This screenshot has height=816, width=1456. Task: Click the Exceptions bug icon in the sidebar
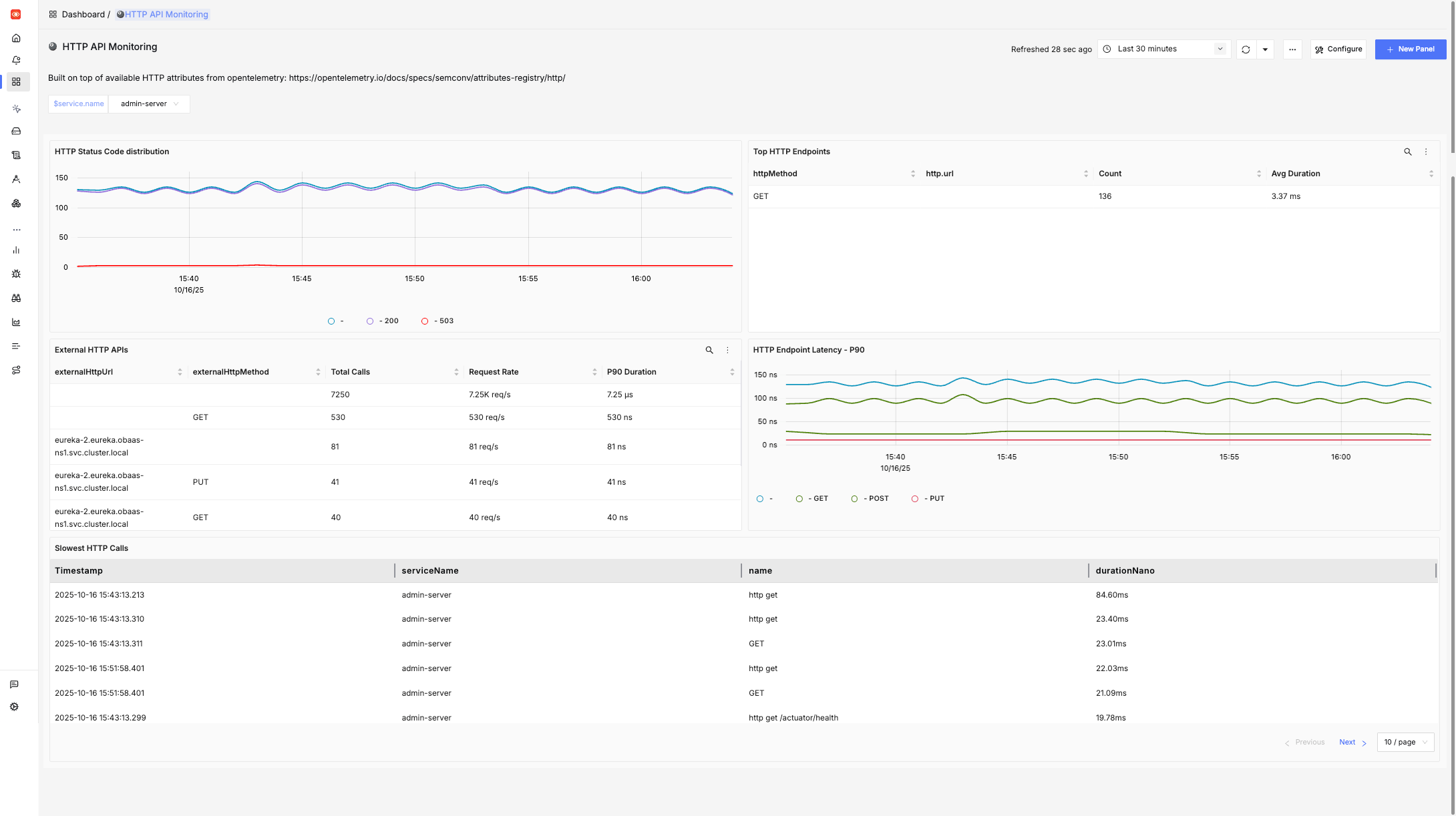pos(16,274)
